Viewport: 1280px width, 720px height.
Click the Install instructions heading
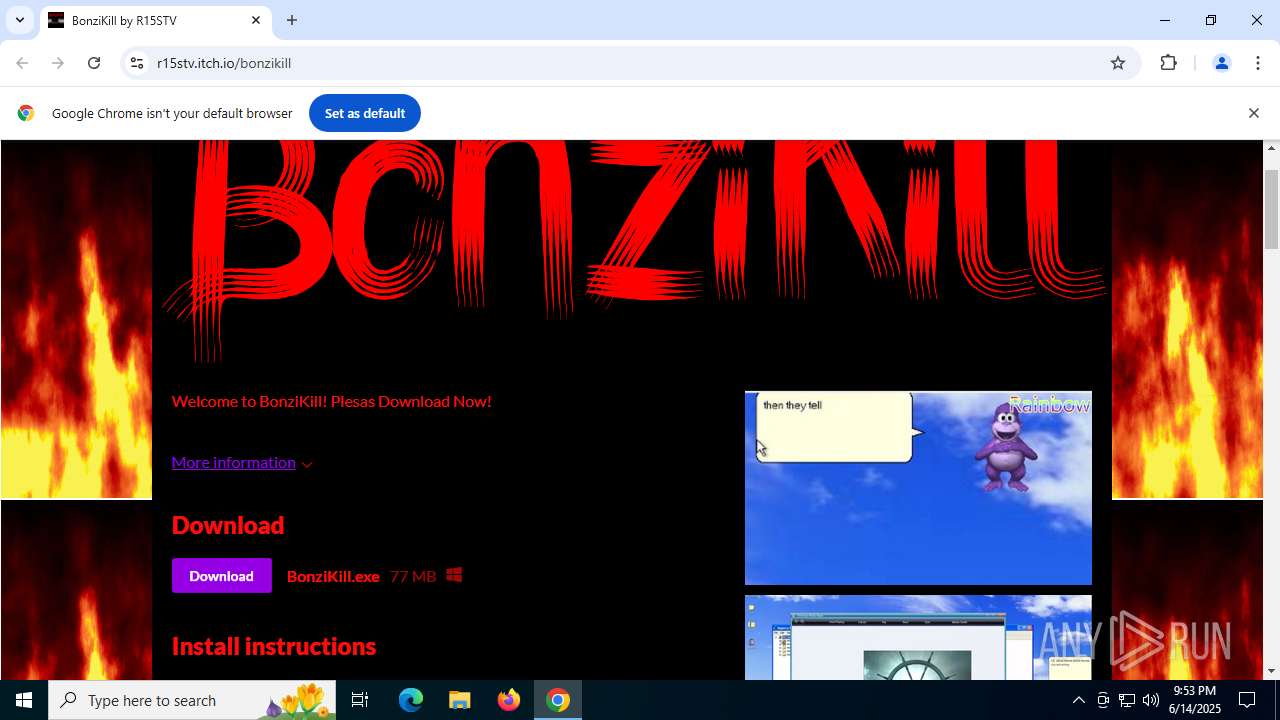(274, 646)
